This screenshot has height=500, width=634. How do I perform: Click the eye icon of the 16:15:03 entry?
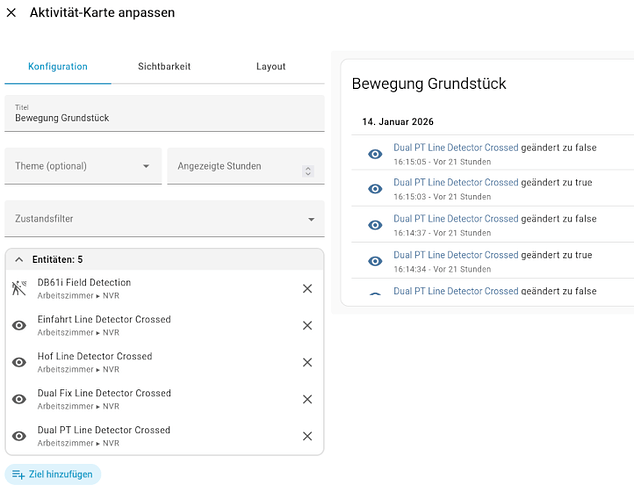point(375,189)
